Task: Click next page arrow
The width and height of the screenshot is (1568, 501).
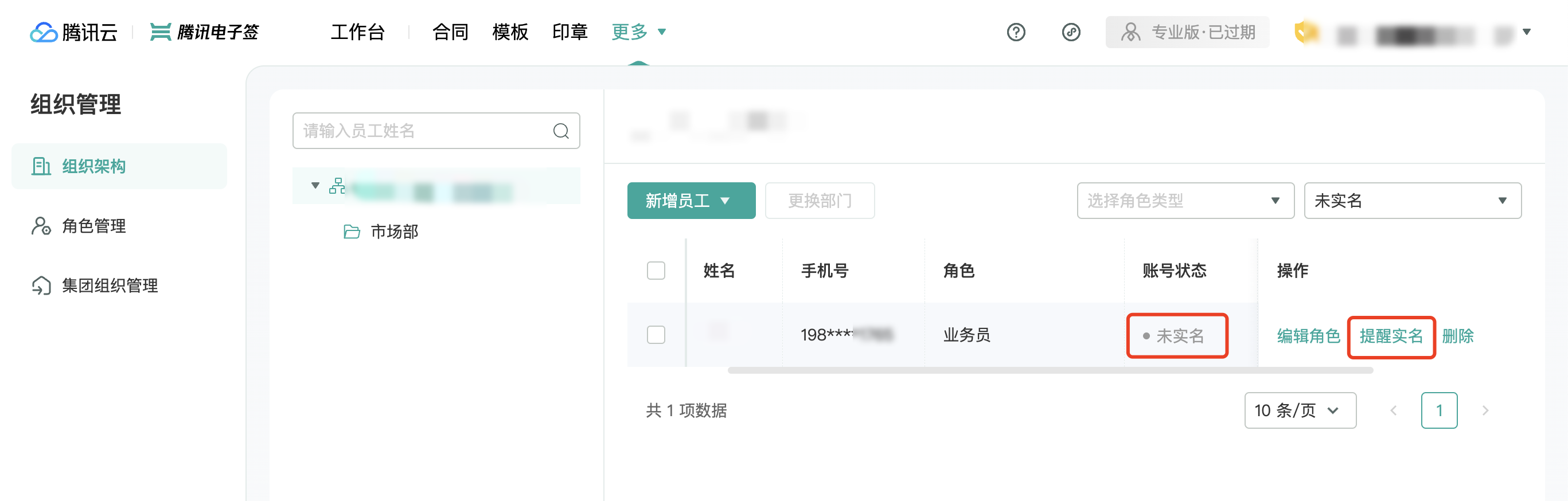Action: point(1485,411)
